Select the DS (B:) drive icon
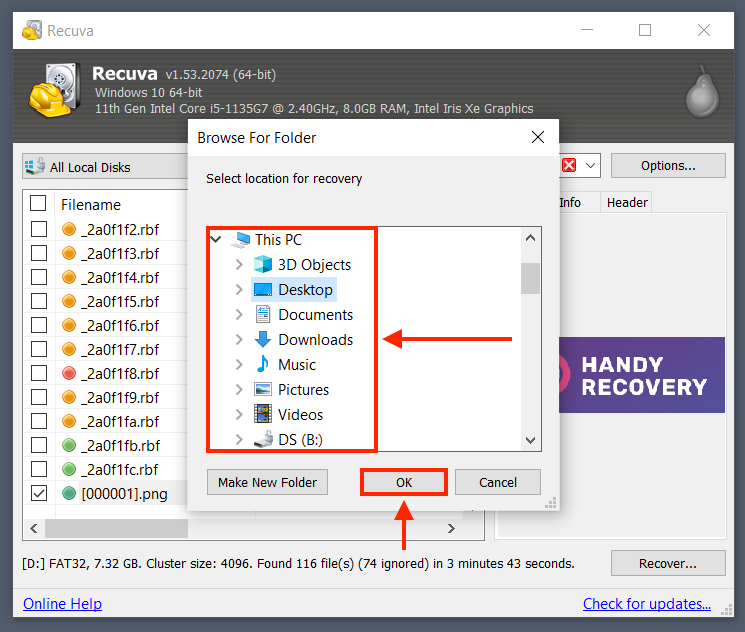 pyautogui.click(x=263, y=440)
